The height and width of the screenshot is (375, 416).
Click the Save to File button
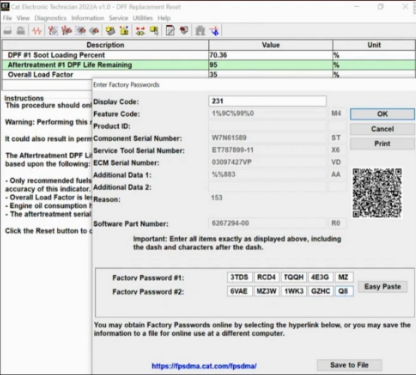pyautogui.click(x=349, y=365)
